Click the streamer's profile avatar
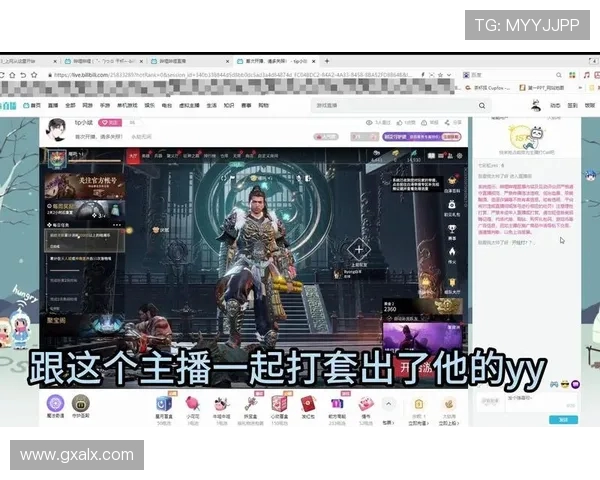The height and width of the screenshot is (480, 600). point(56,129)
